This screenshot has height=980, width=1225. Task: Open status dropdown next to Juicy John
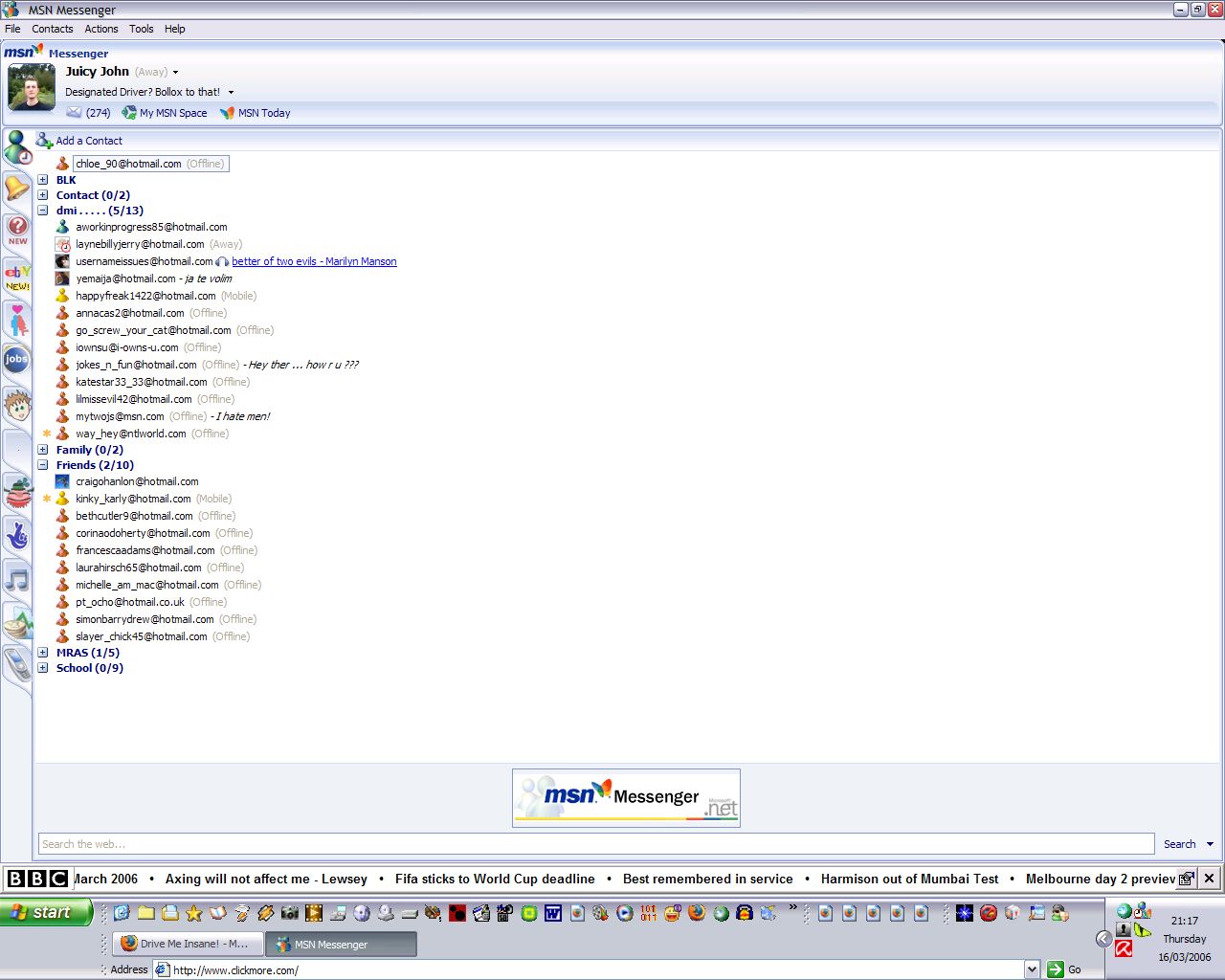point(175,73)
